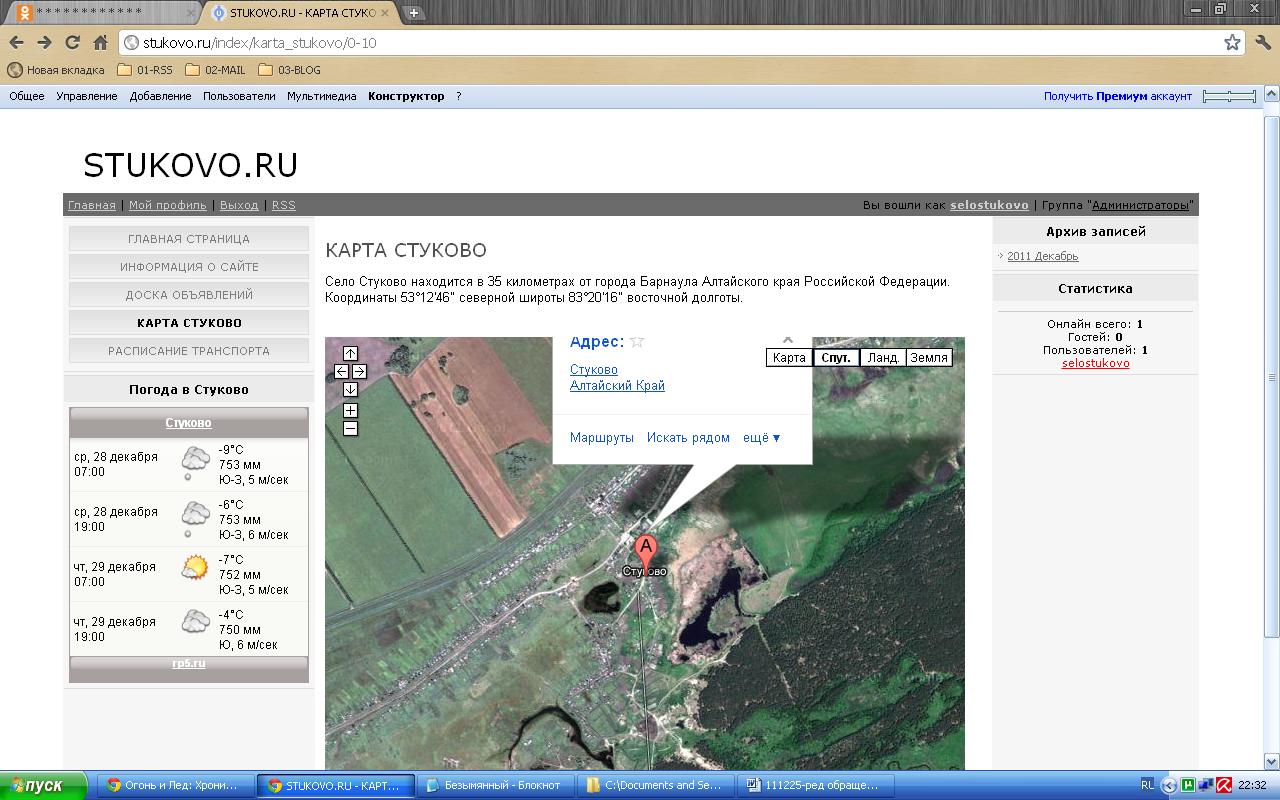Open Chrome wrench settings menu

[1261, 43]
